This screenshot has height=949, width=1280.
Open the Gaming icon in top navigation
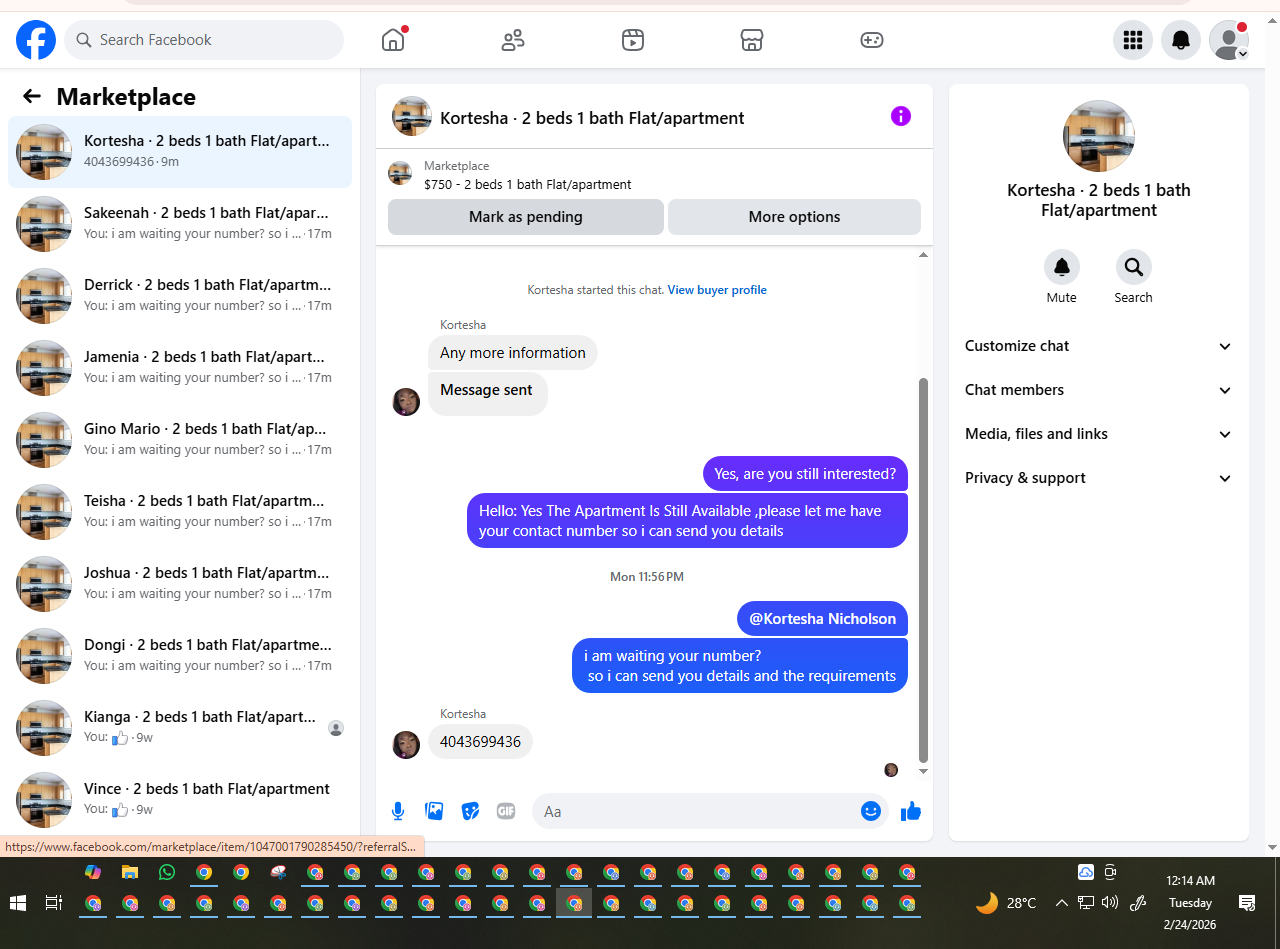(x=872, y=40)
